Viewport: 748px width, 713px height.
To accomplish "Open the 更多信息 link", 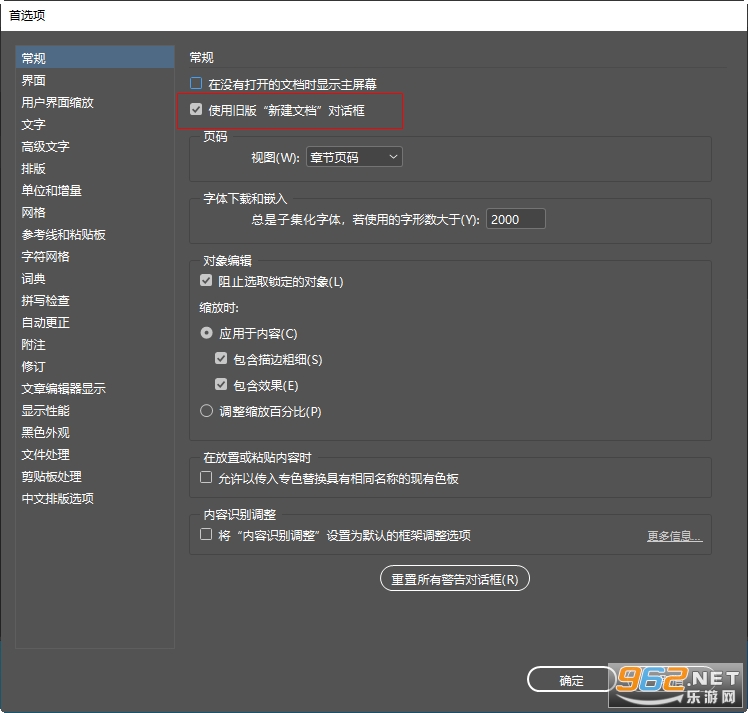I will pos(675,536).
